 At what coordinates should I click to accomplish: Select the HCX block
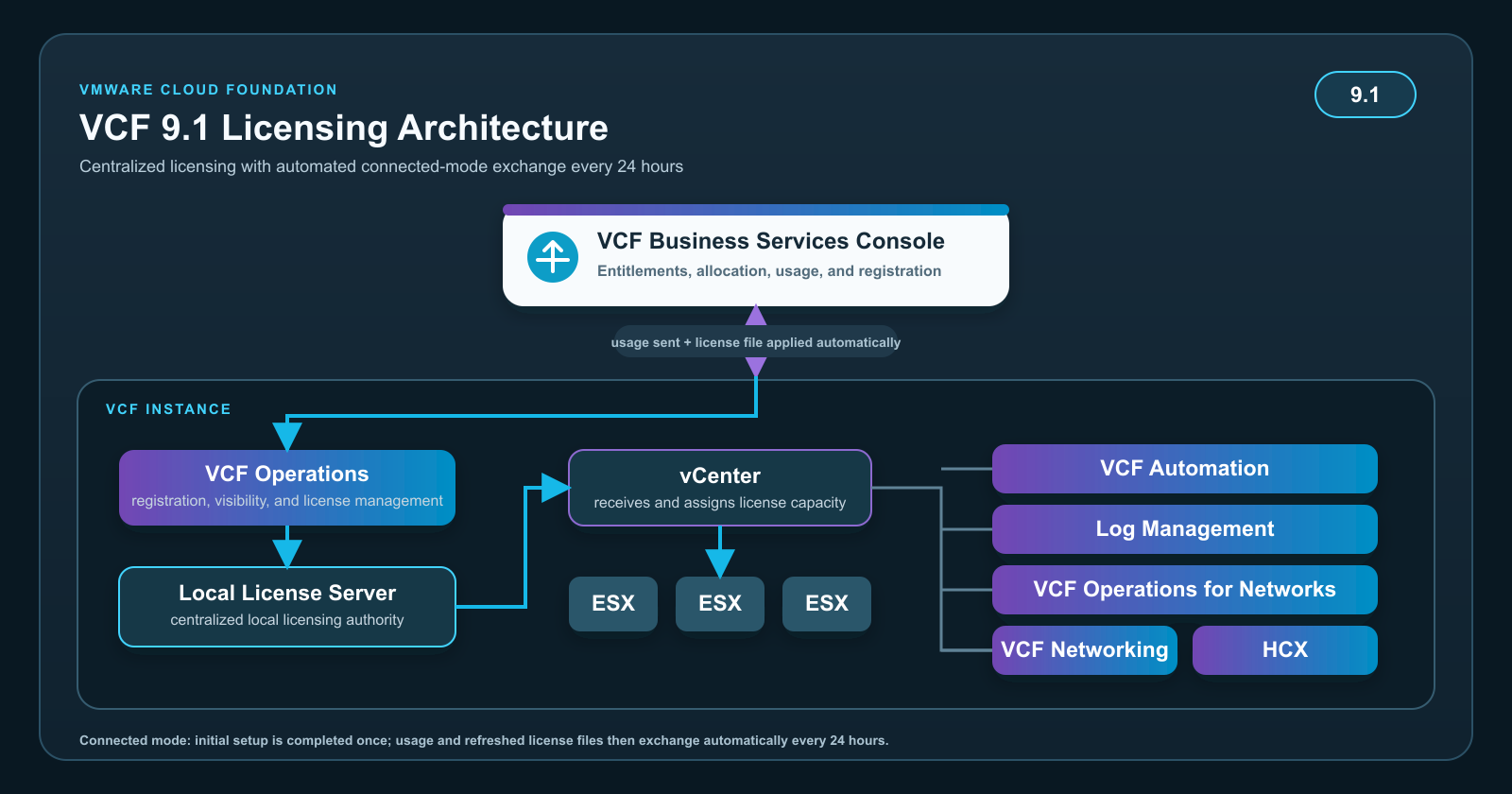click(1285, 650)
